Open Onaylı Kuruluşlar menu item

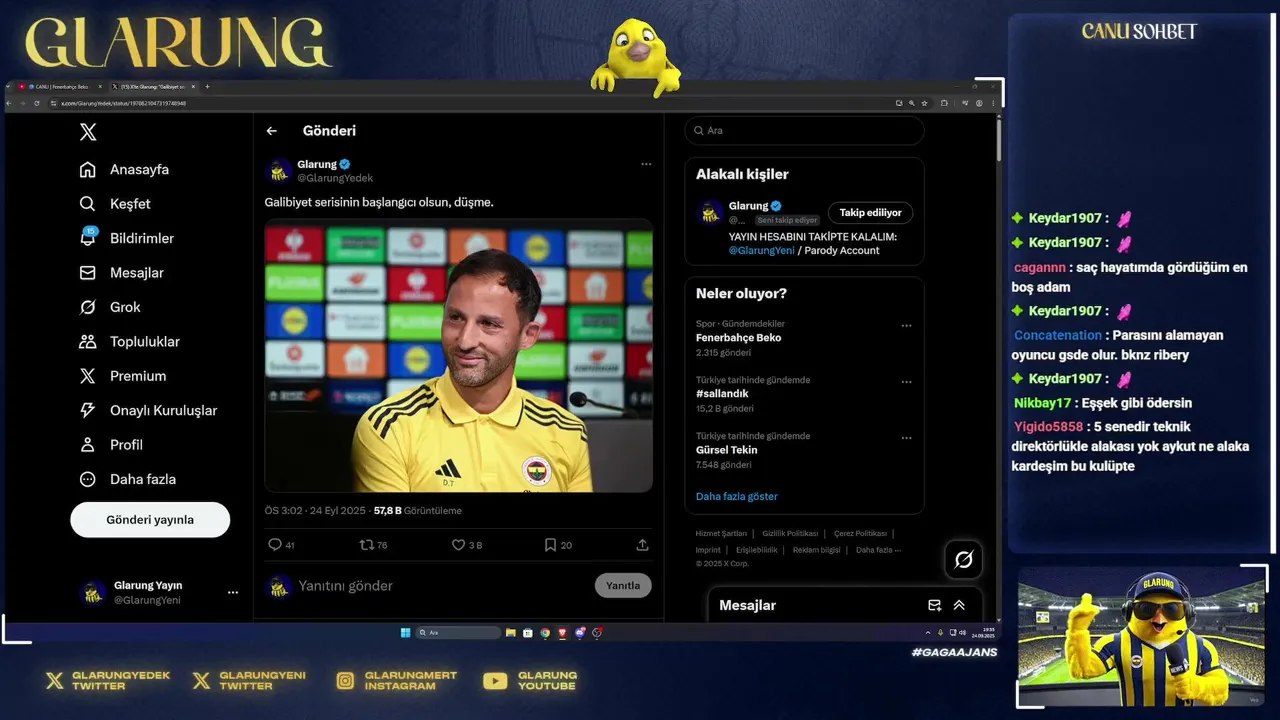tap(149, 411)
